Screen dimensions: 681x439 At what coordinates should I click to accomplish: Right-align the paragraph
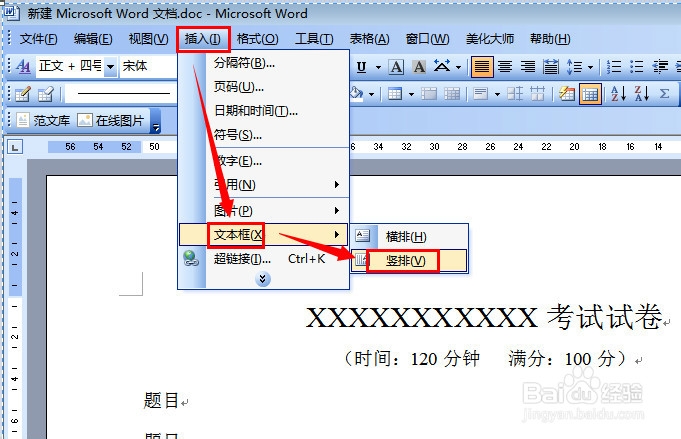[528, 67]
